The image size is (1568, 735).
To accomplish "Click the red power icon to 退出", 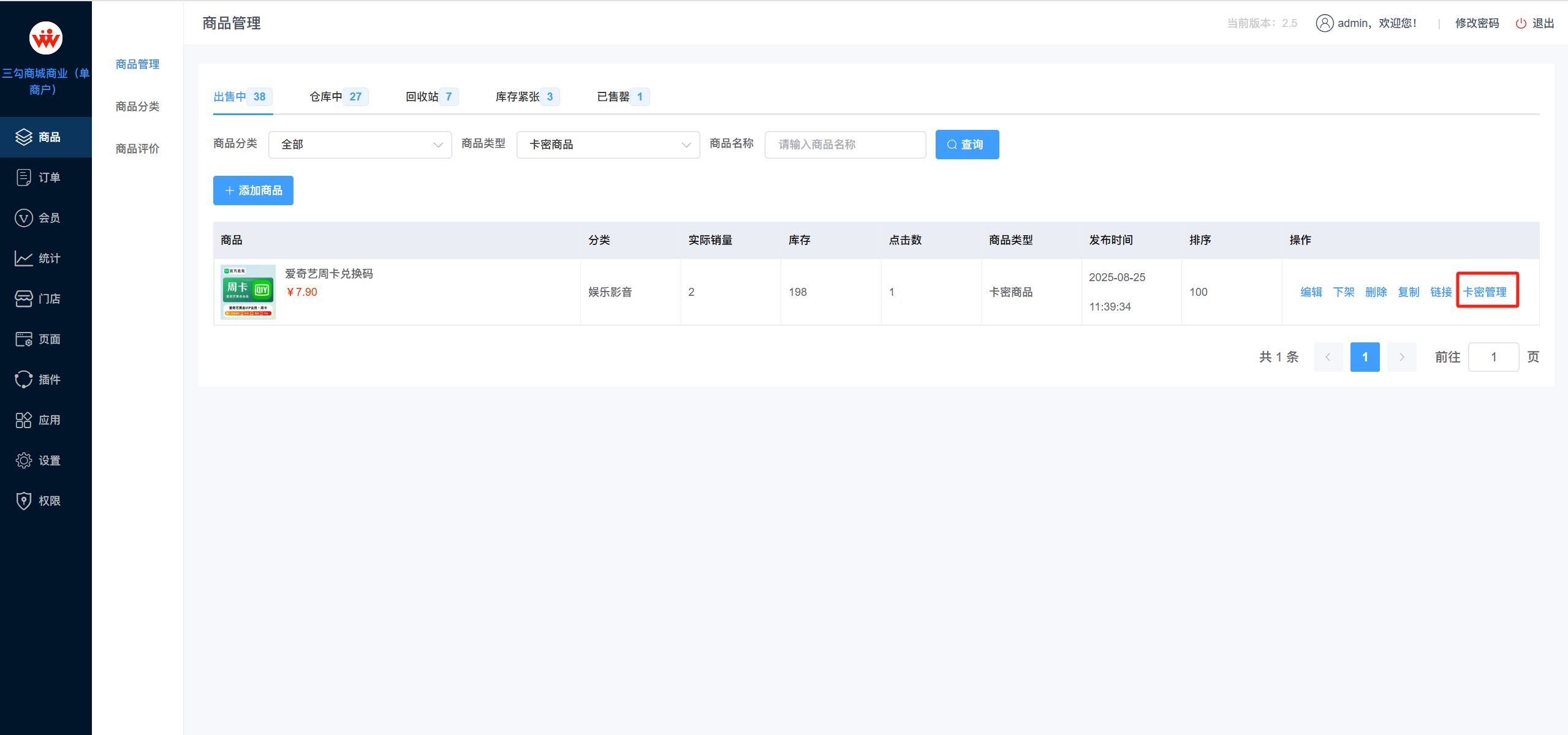I will tap(1521, 23).
